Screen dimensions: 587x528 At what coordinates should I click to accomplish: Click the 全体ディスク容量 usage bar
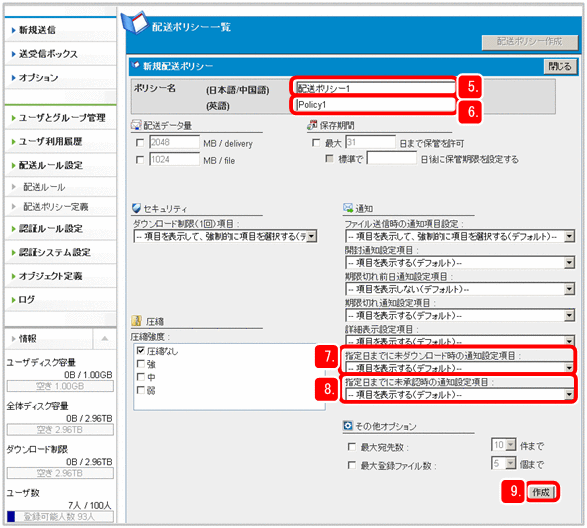click(60, 430)
